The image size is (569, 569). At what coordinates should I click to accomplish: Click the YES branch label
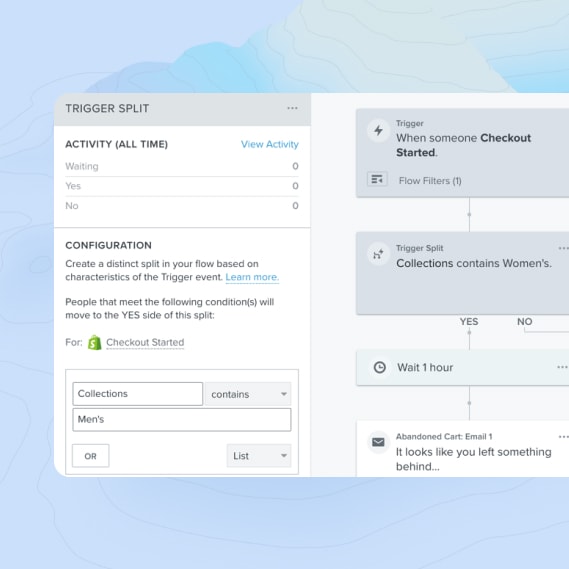[x=469, y=322]
